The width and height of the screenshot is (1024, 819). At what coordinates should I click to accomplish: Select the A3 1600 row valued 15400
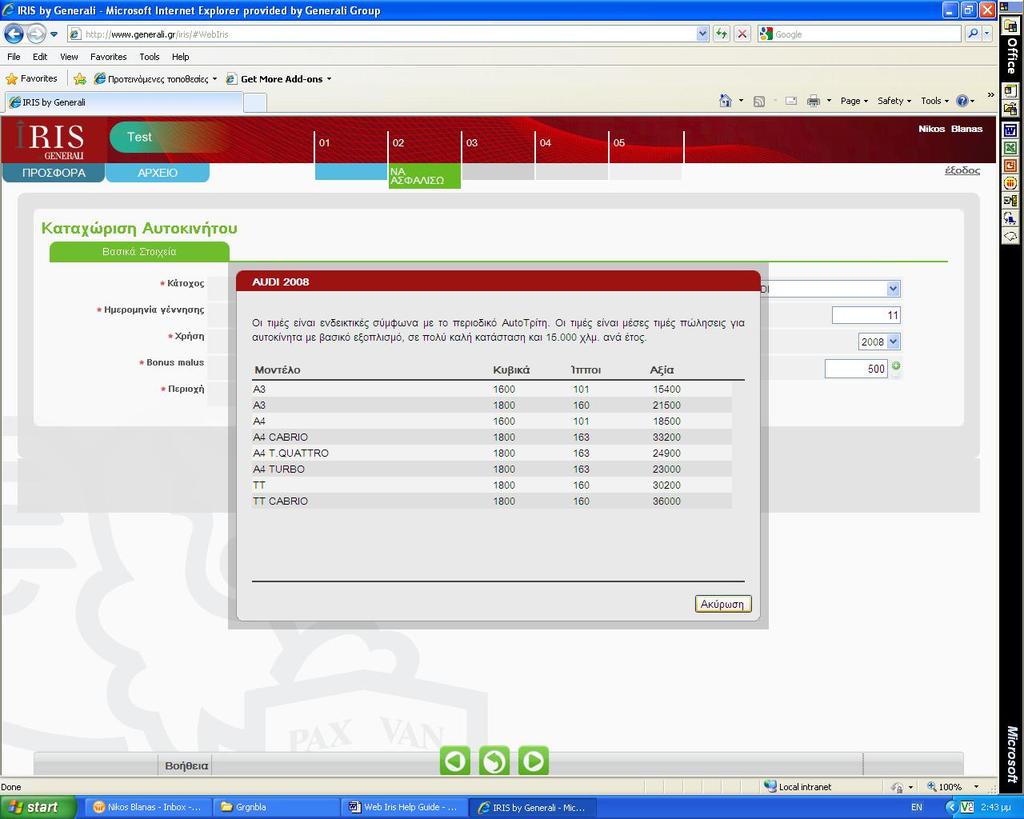tap(492, 389)
